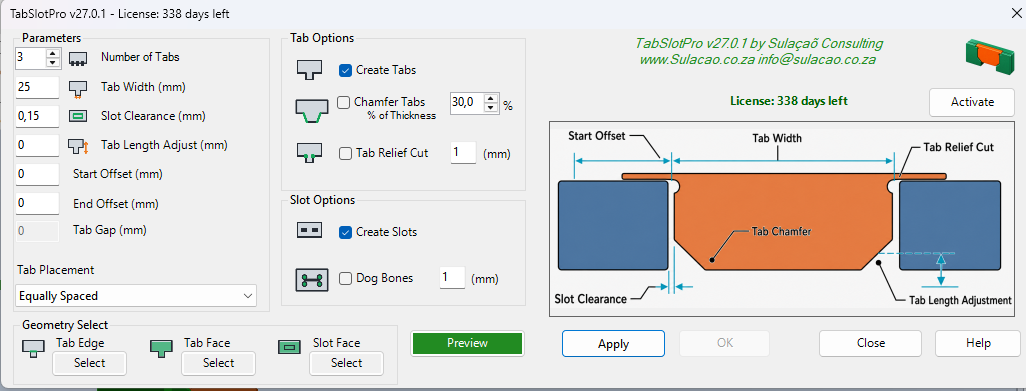Click the Chamfer Tabs icon

[310, 111]
